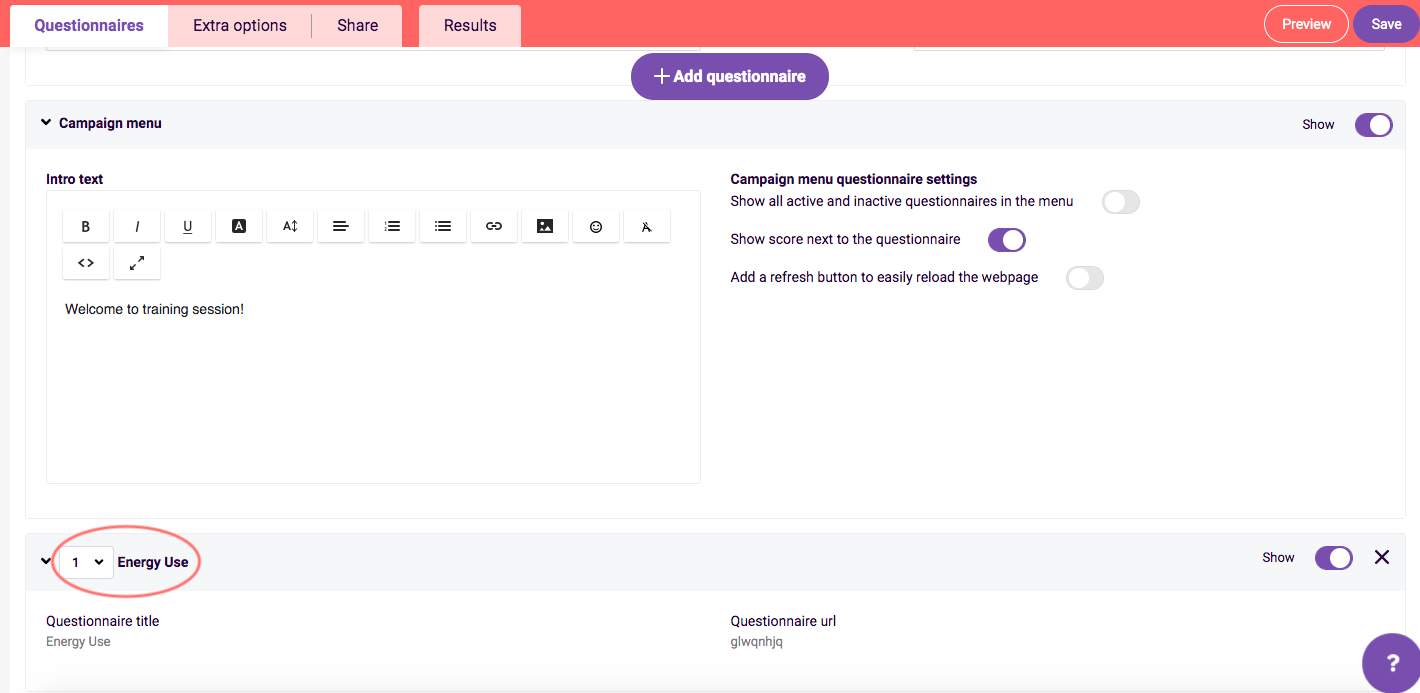
Task: Collapse the Energy Use questionnaire section
Action: click(x=44, y=561)
